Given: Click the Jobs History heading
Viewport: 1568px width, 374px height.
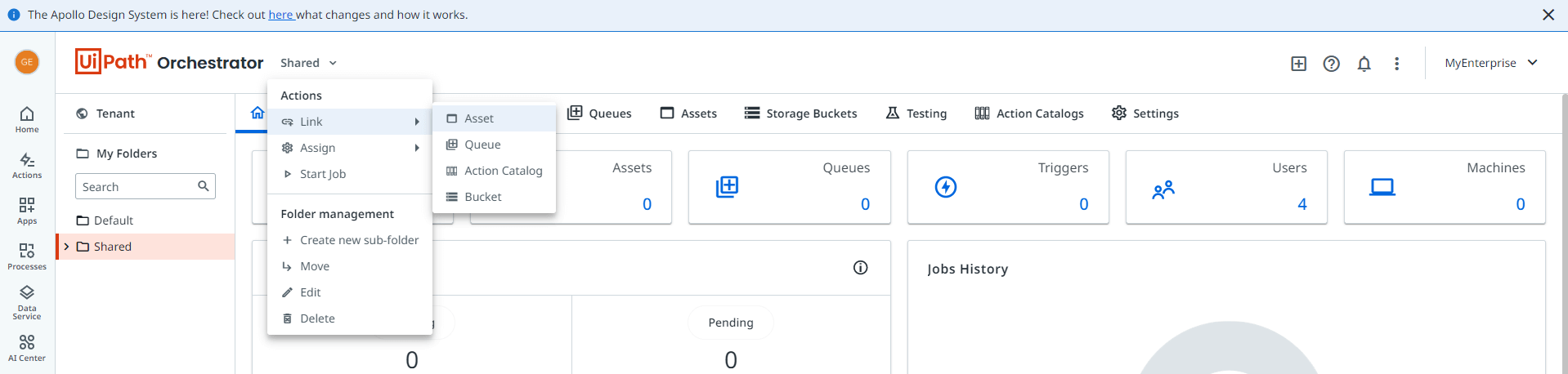Looking at the screenshot, I should coord(967,269).
